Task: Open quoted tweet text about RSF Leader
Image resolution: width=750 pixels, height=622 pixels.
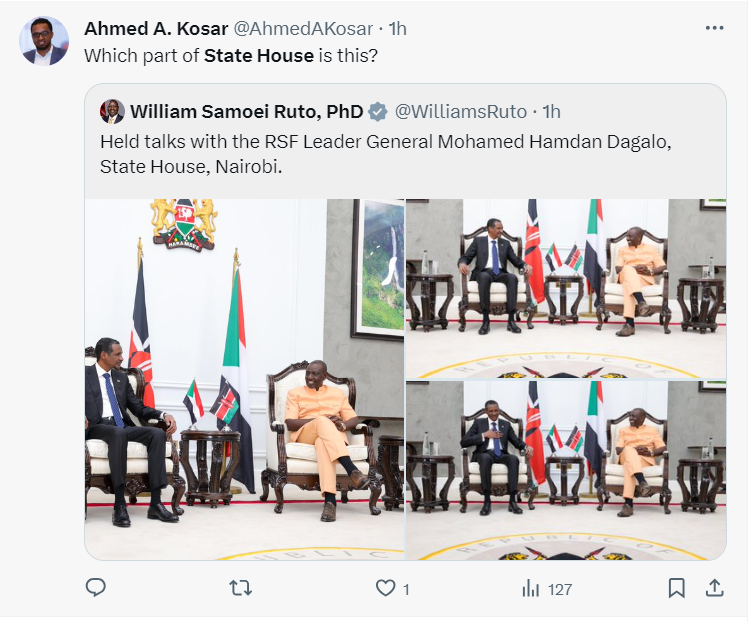Action: [385, 154]
